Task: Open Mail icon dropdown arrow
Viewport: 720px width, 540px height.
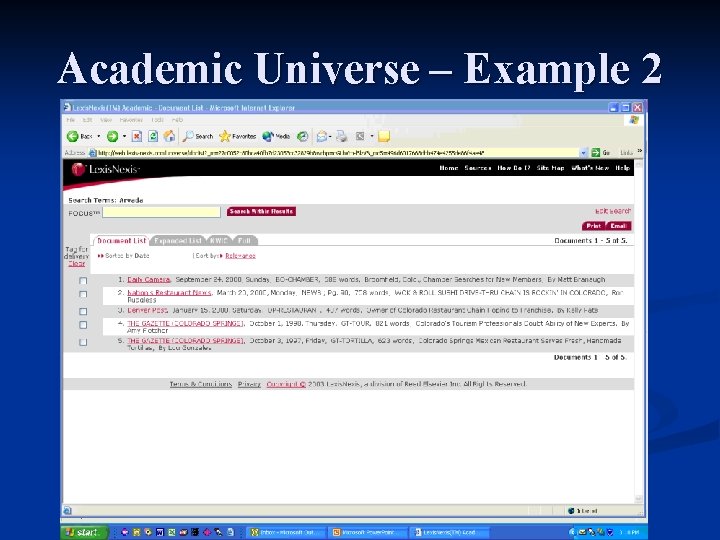Action: pyautogui.click(x=330, y=136)
